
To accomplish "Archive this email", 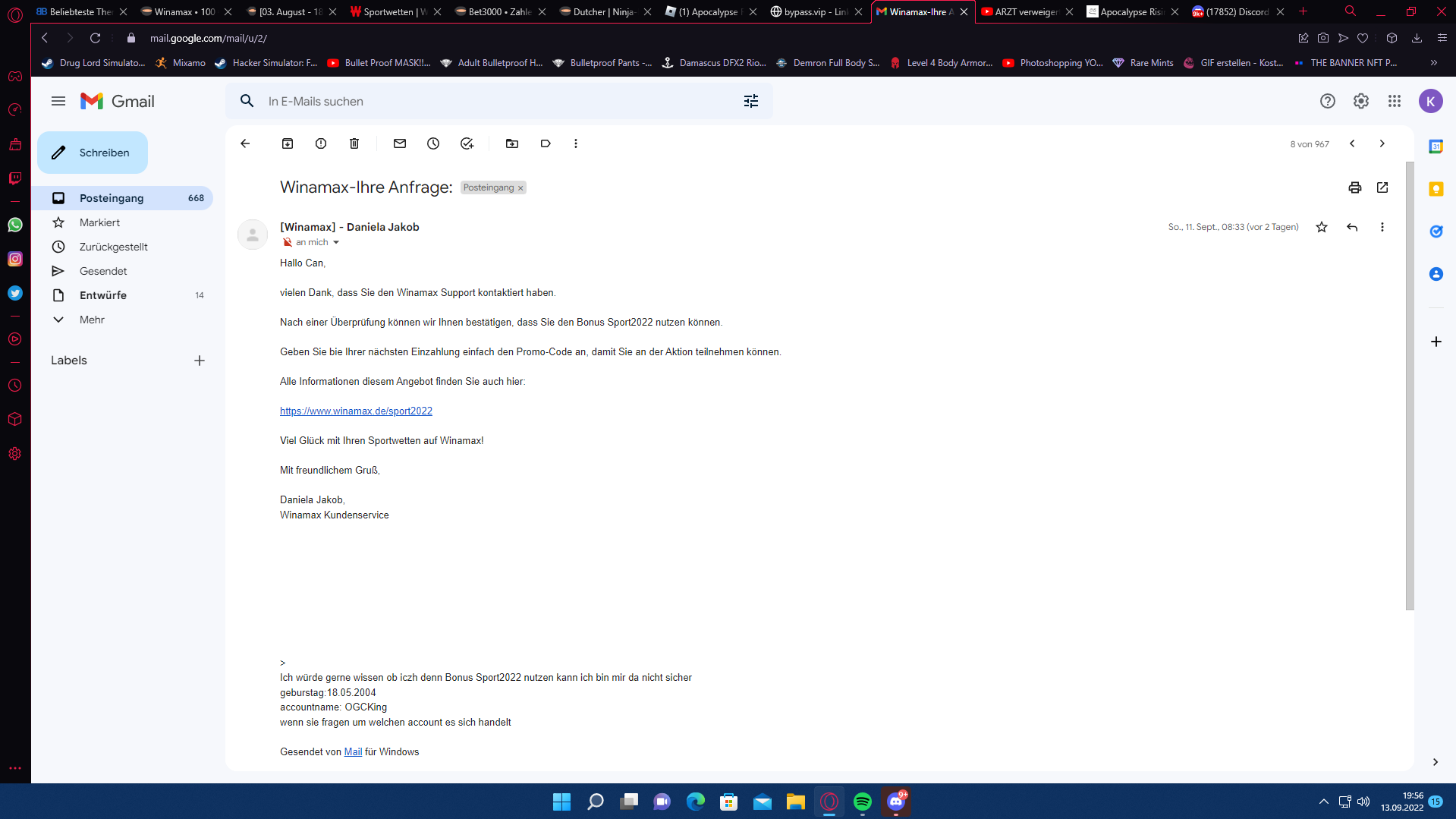I will [288, 143].
